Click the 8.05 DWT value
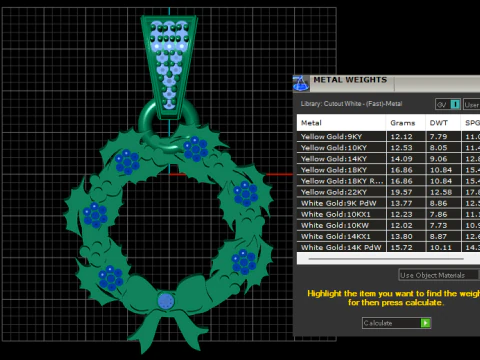The width and height of the screenshot is (480, 360). pyautogui.click(x=438, y=148)
